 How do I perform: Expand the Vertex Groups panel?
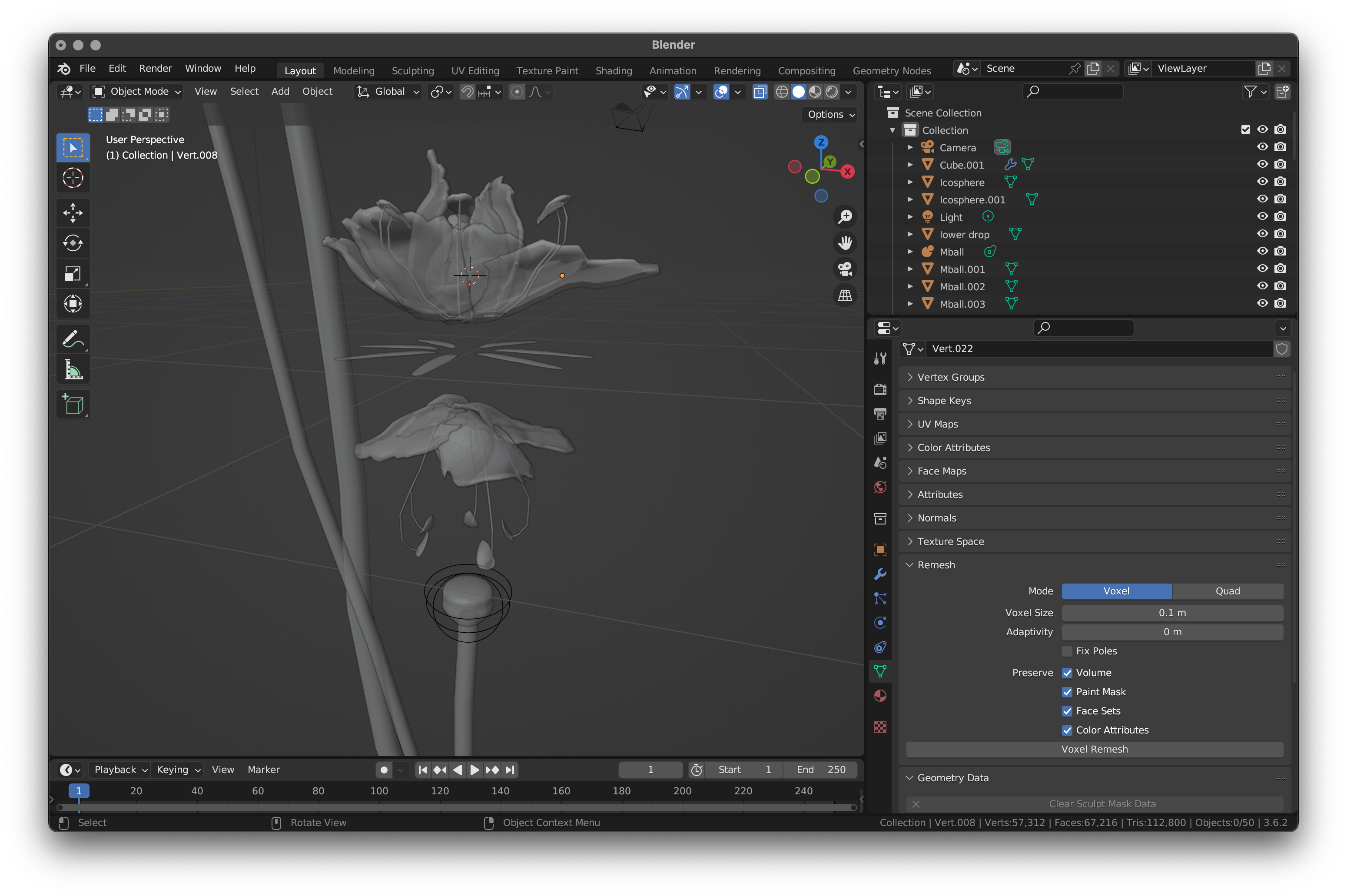point(950,377)
